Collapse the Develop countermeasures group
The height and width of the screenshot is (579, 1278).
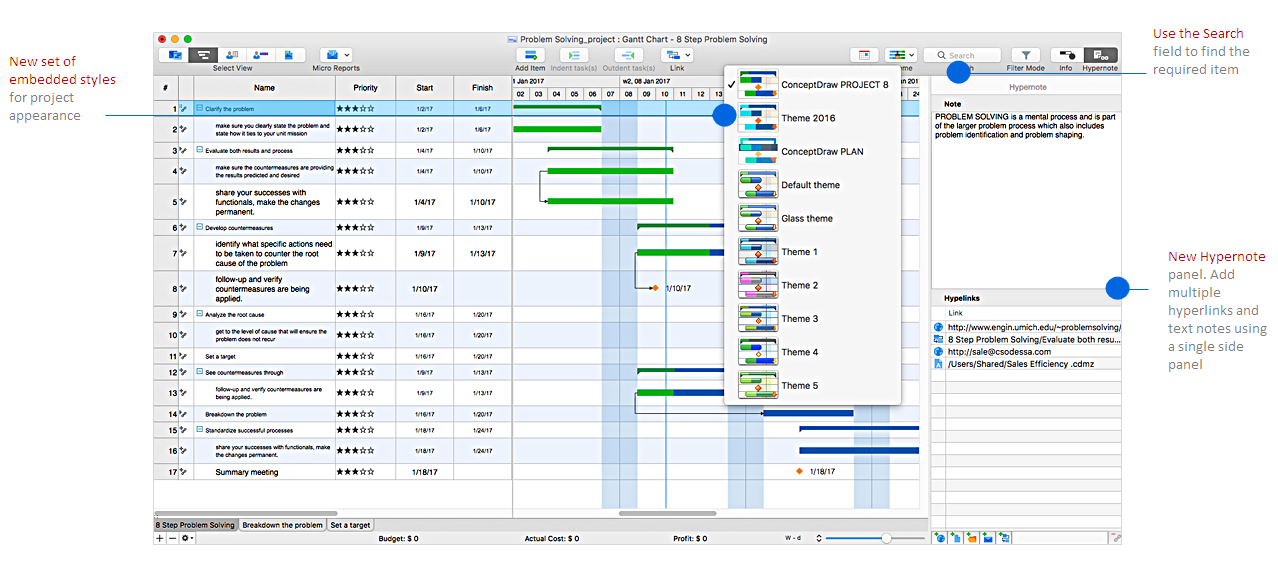tap(199, 227)
